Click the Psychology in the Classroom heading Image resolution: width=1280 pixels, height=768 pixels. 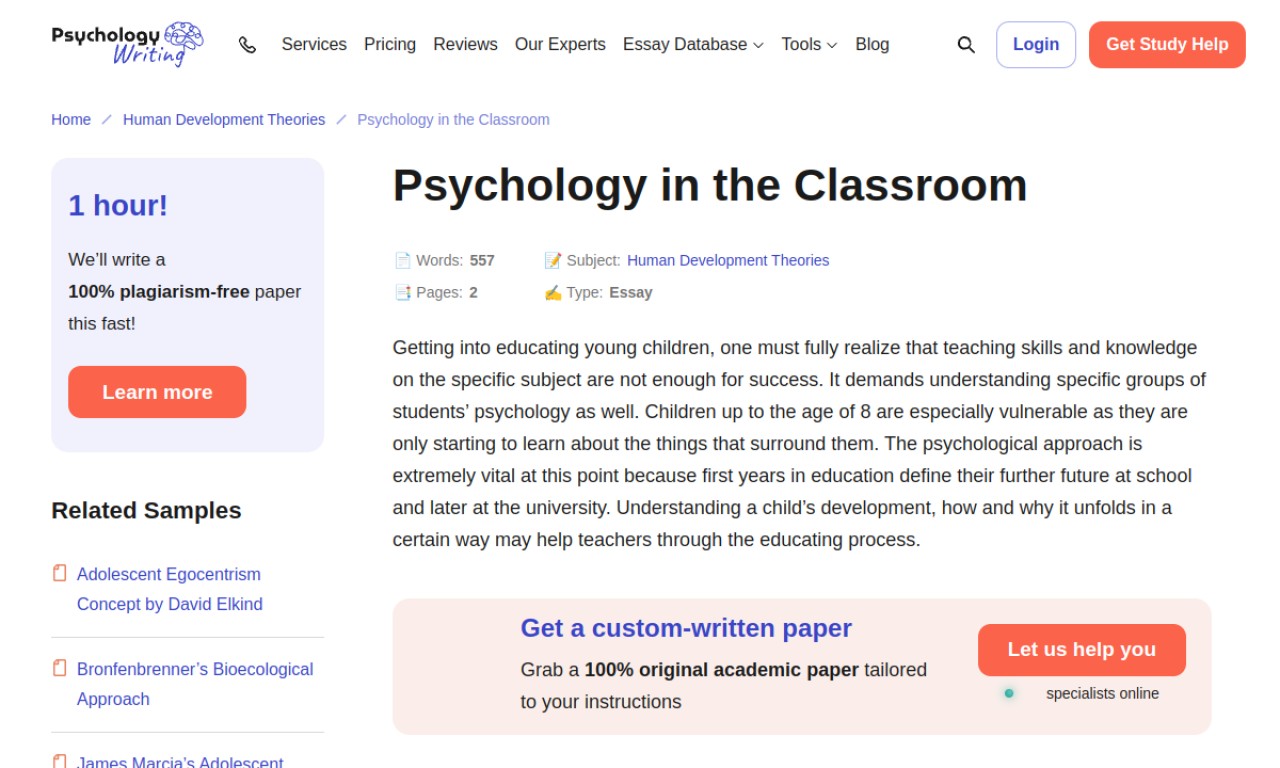(x=710, y=185)
